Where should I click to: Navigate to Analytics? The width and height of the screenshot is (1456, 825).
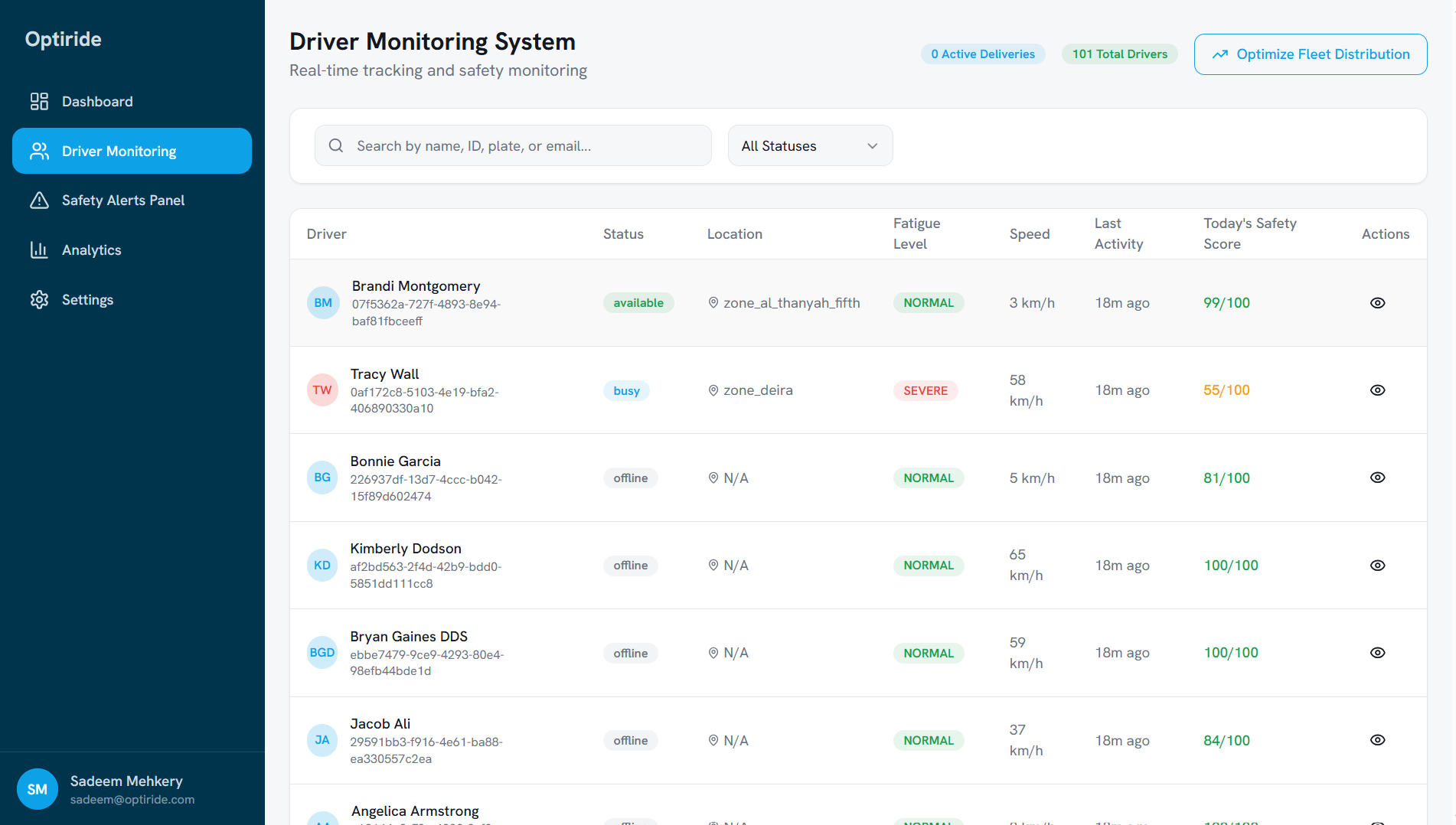tap(132, 249)
